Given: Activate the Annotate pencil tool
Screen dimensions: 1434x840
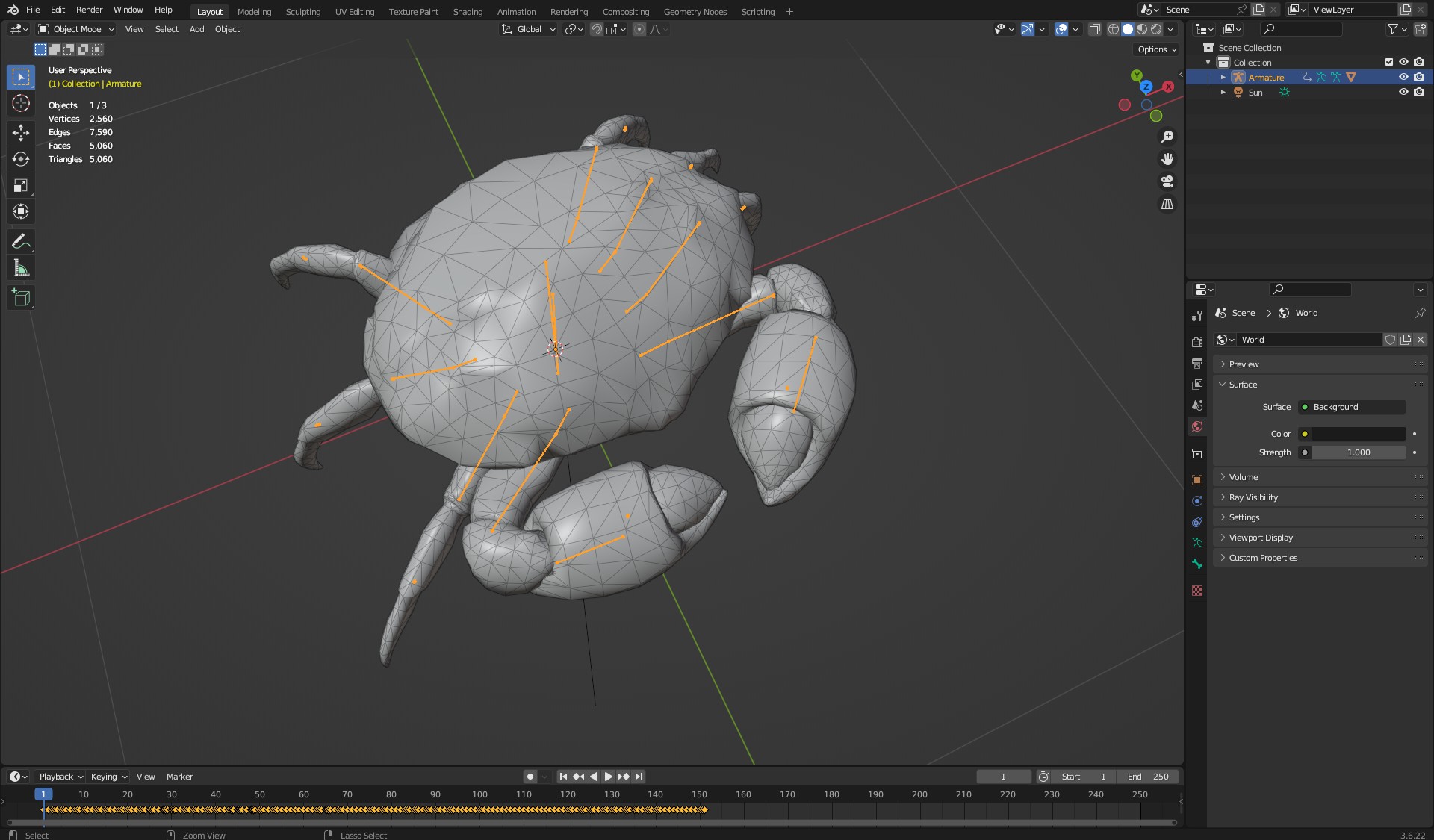Looking at the screenshot, I should click(x=21, y=242).
